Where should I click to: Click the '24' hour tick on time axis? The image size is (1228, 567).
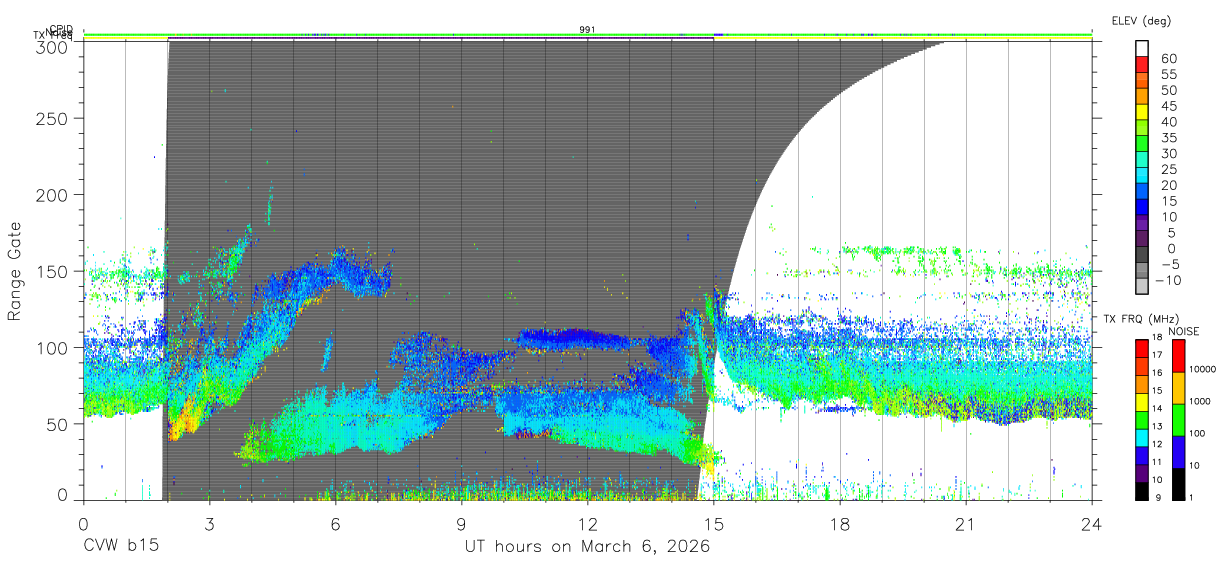pos(1092,523)
